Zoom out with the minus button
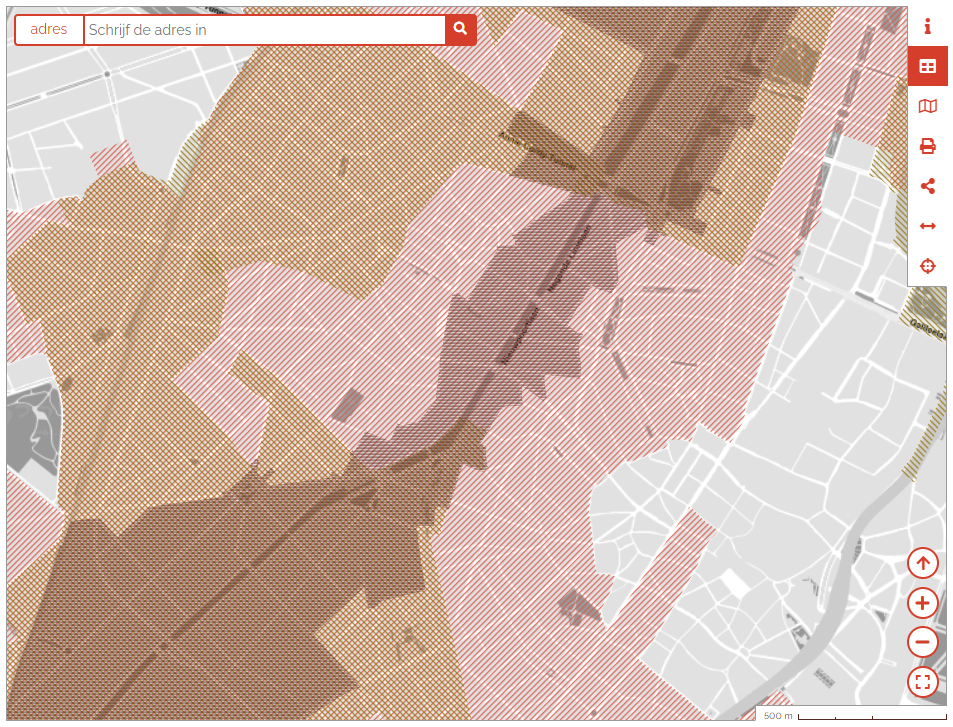This screenshot has width=953, height=727. pyautogui.click(x=922, y=642)
